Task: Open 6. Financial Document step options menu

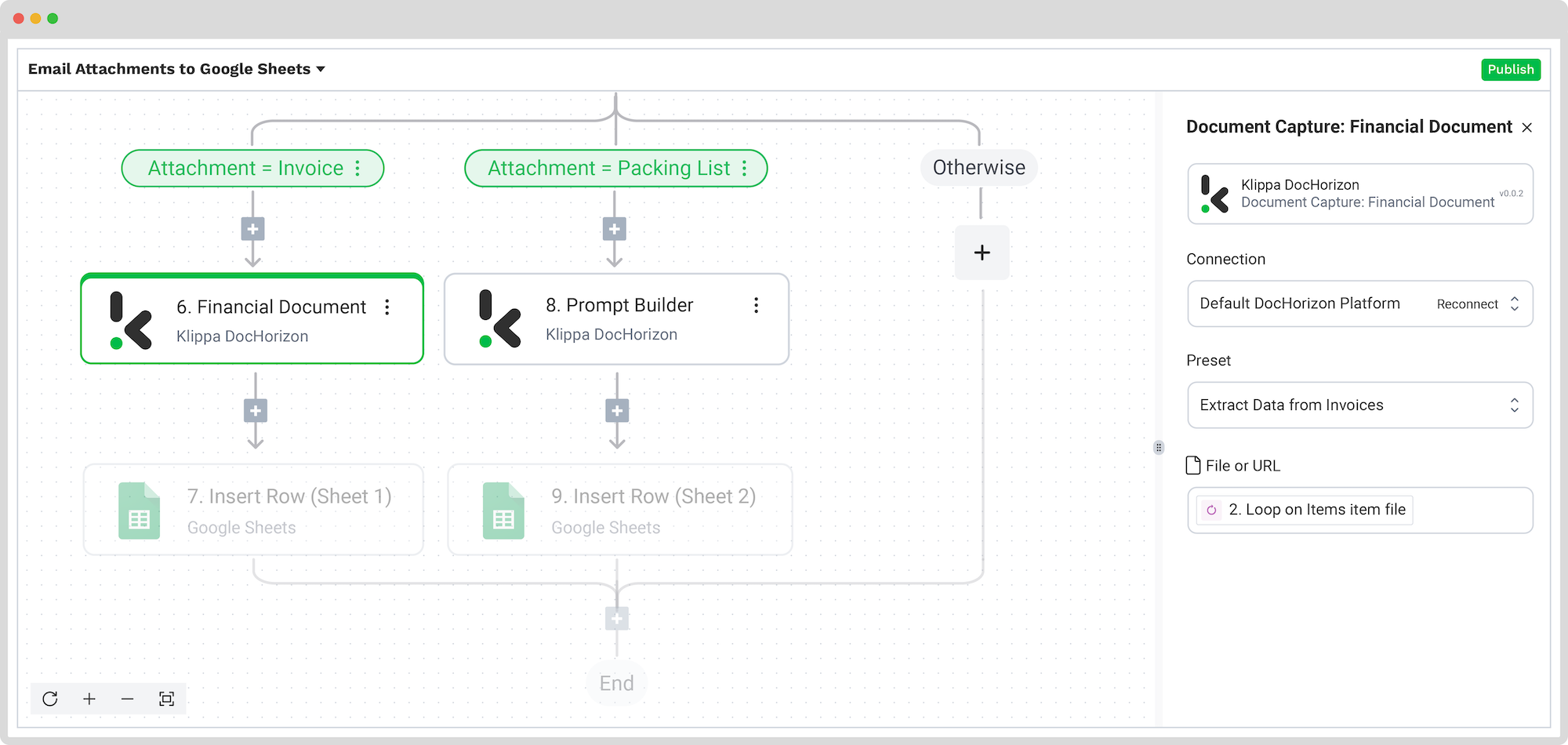Action: tap(387, 307)
